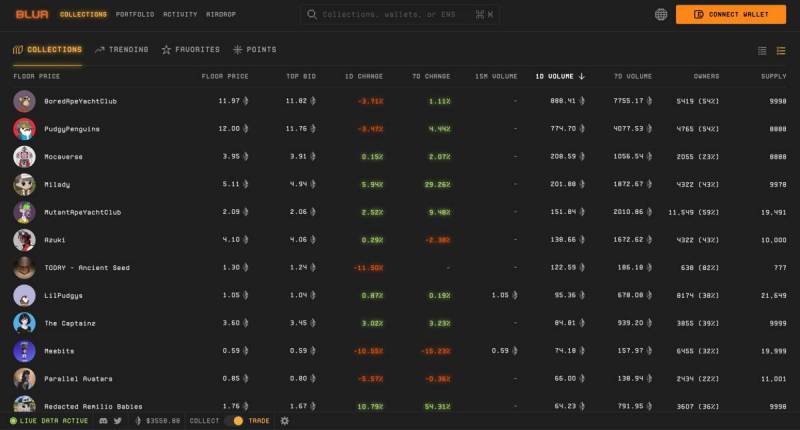This screenshot has height=430, width=800.
Task: Click the globe language icon
Action: pos(661,15)
